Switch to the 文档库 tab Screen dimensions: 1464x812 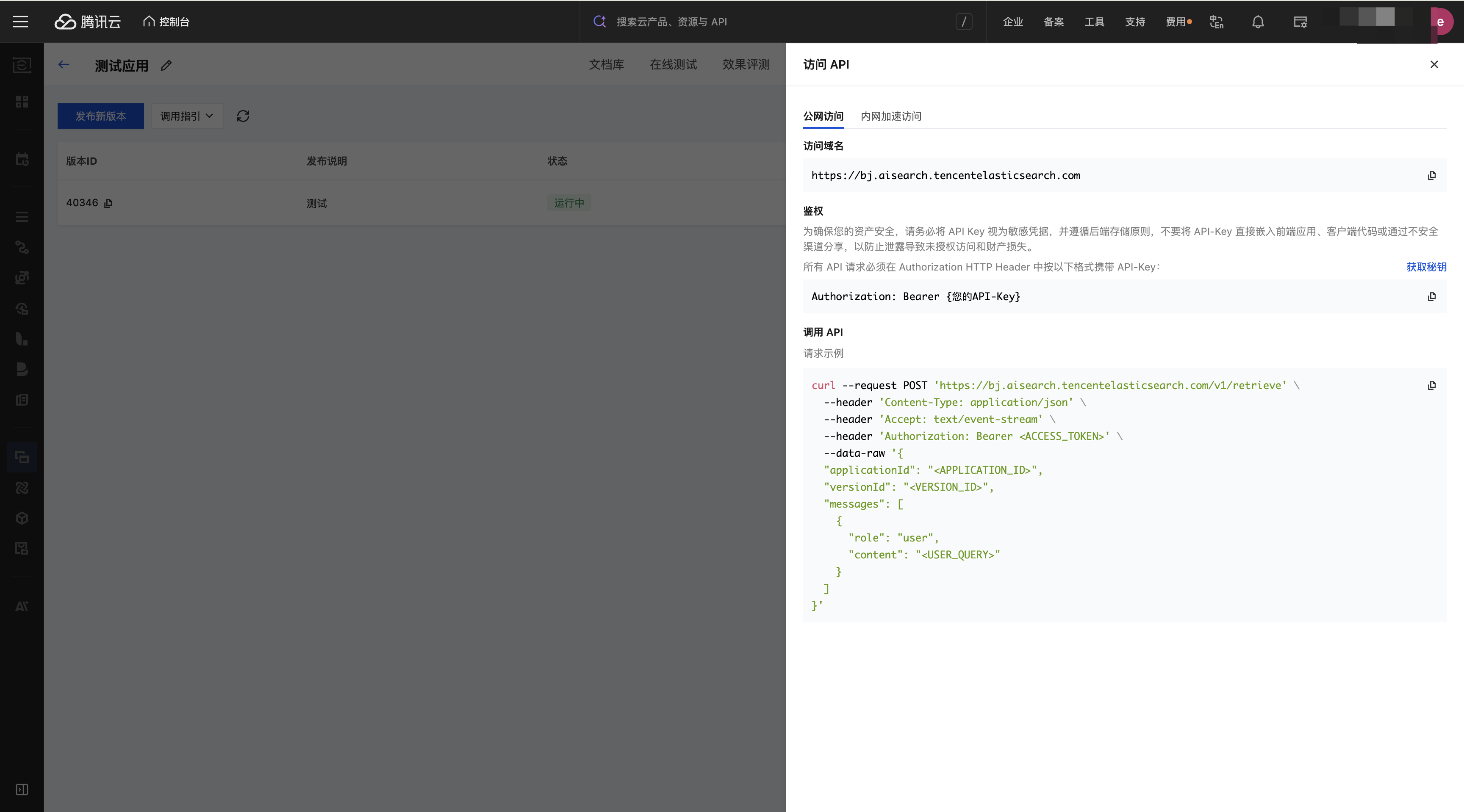click(607, 65)
